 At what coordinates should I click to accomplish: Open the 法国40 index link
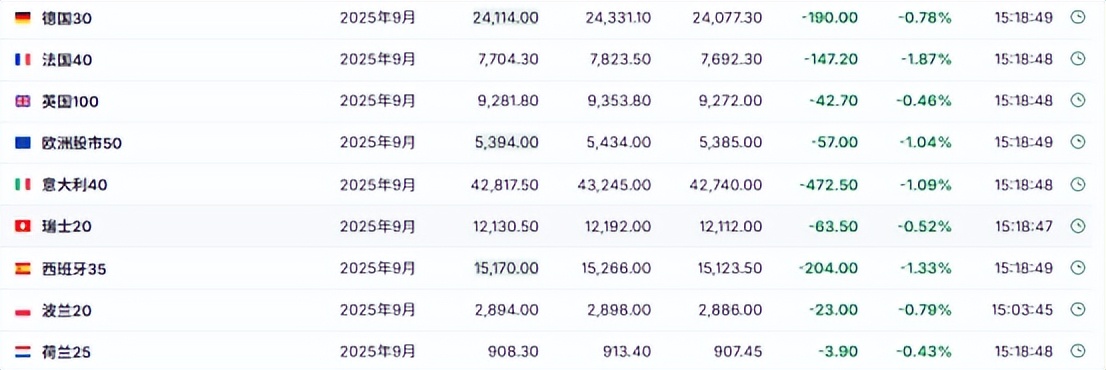[66, 60]
